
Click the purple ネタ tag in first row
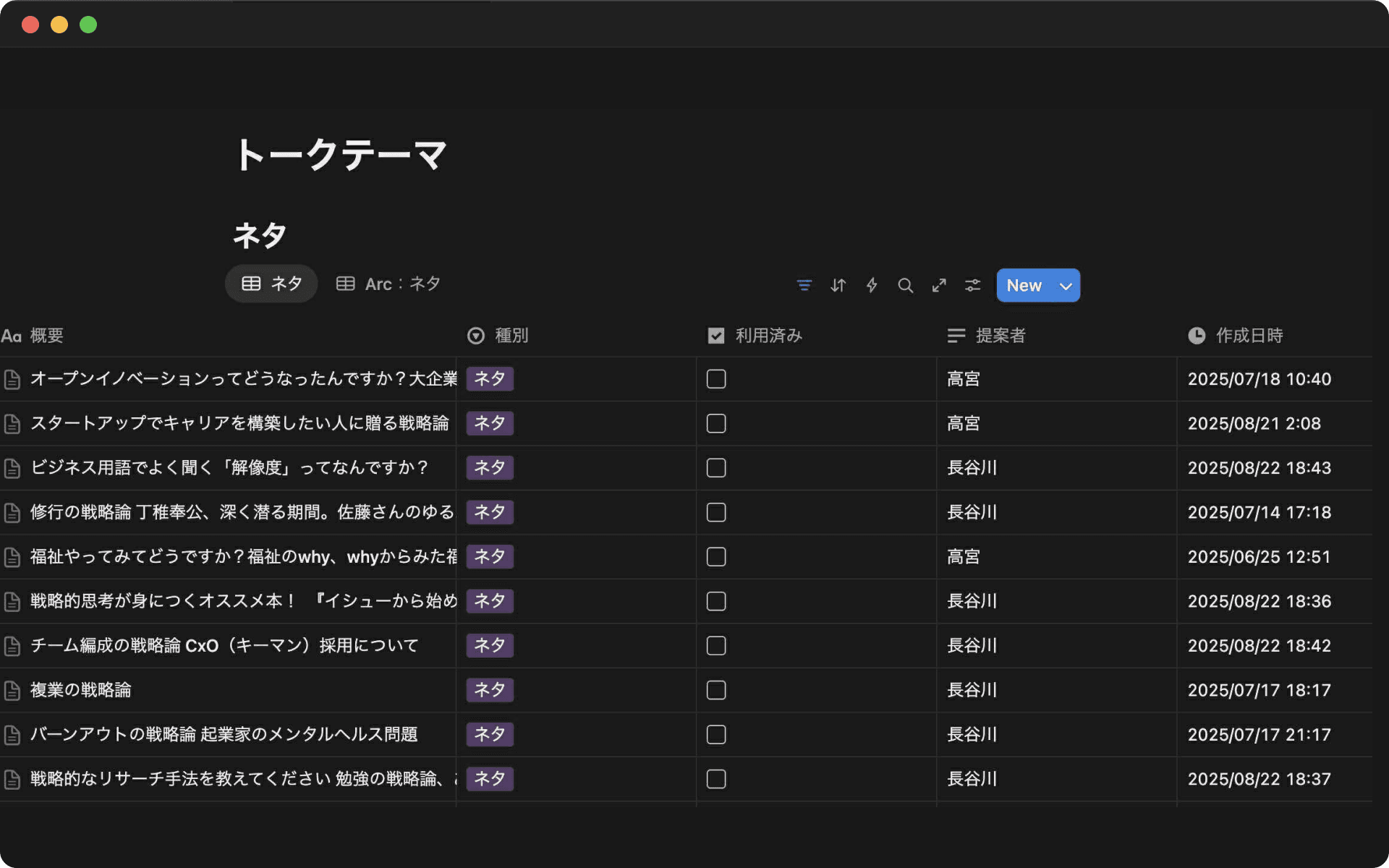pos(490,379)
